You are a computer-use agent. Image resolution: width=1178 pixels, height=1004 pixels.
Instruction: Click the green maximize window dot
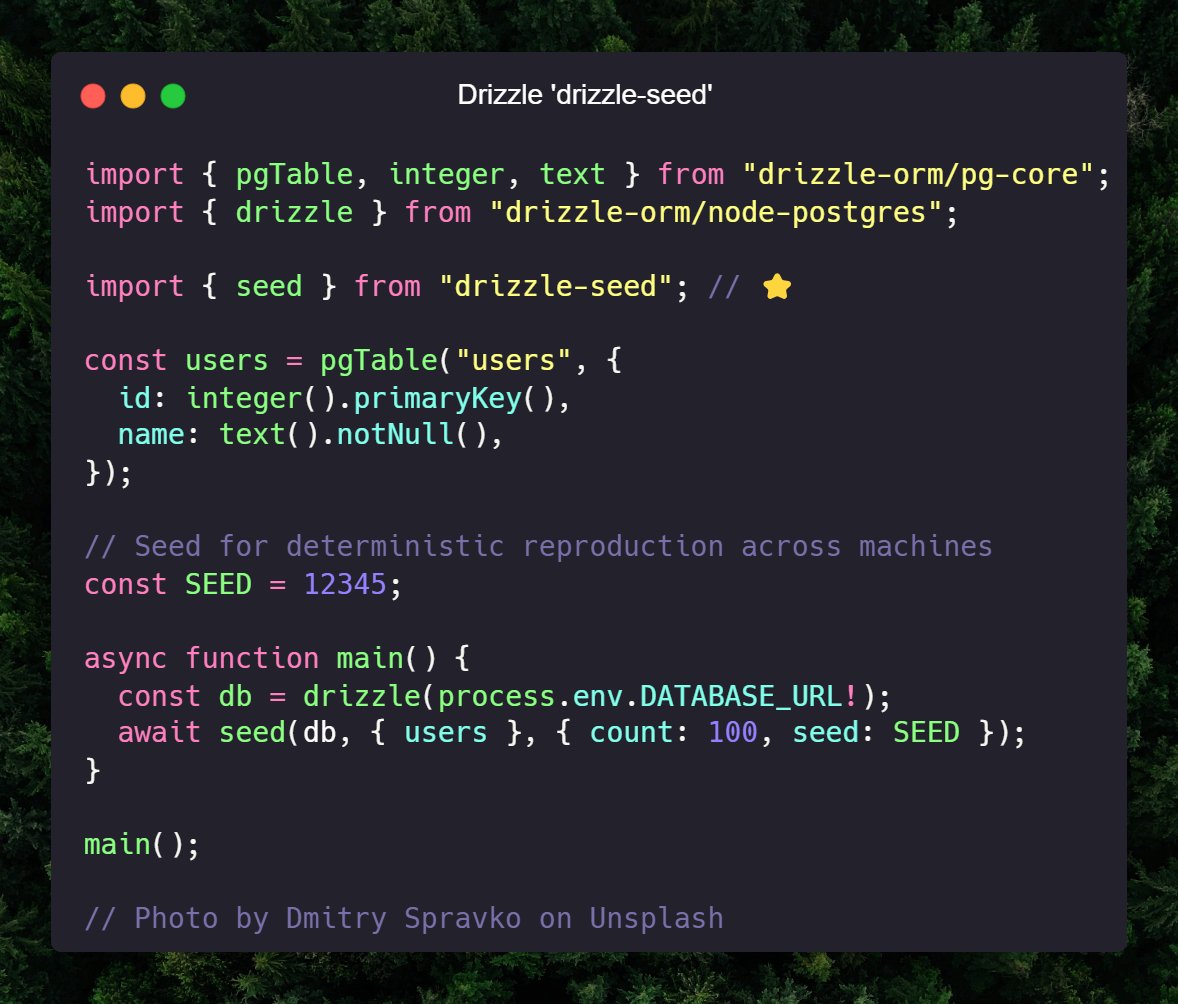tap(173, 96)
